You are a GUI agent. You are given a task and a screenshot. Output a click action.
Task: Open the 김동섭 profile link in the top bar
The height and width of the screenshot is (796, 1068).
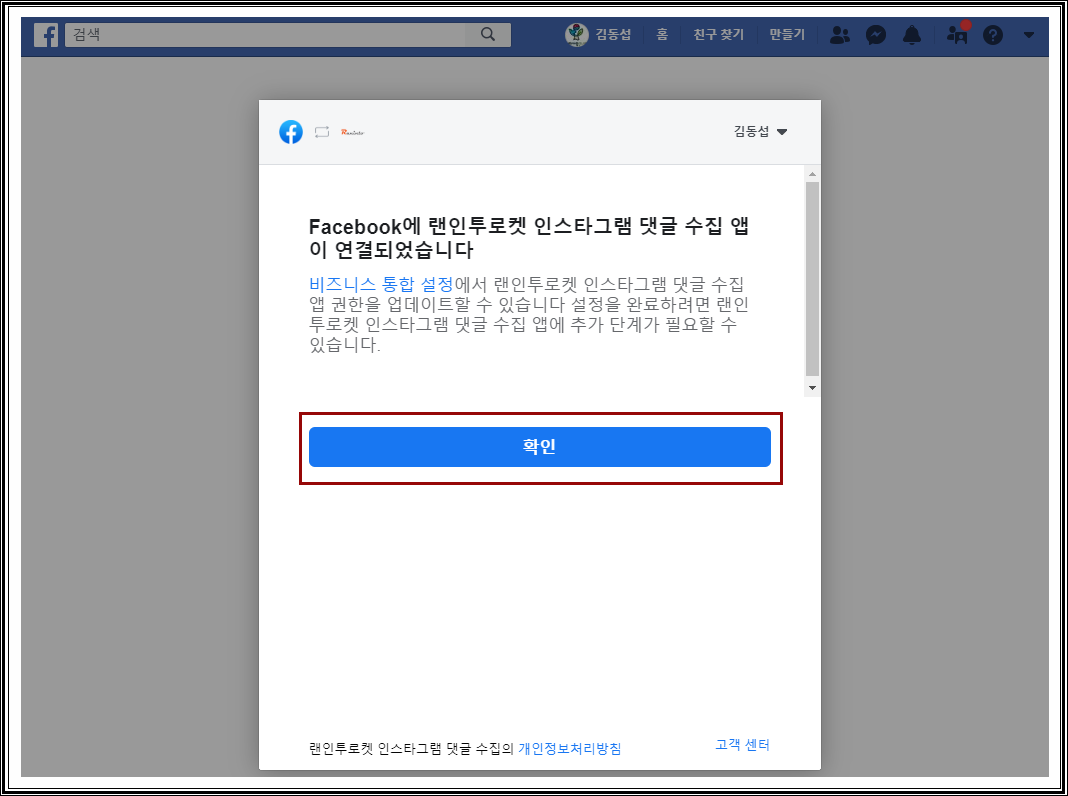[x=614, y=35]
